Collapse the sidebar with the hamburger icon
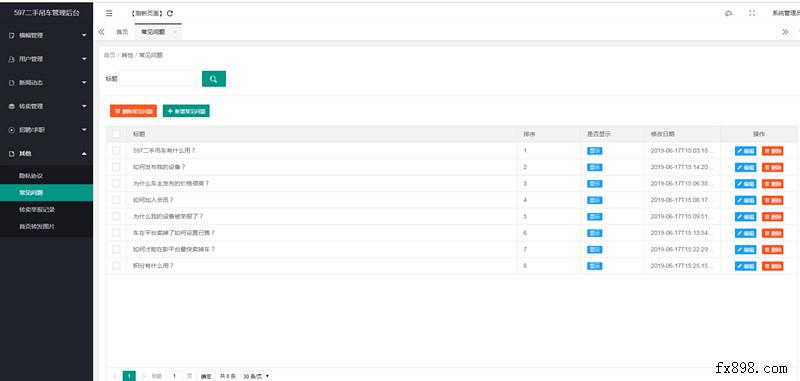Viewport: 800px width, 381px height. tap(109, 13)
